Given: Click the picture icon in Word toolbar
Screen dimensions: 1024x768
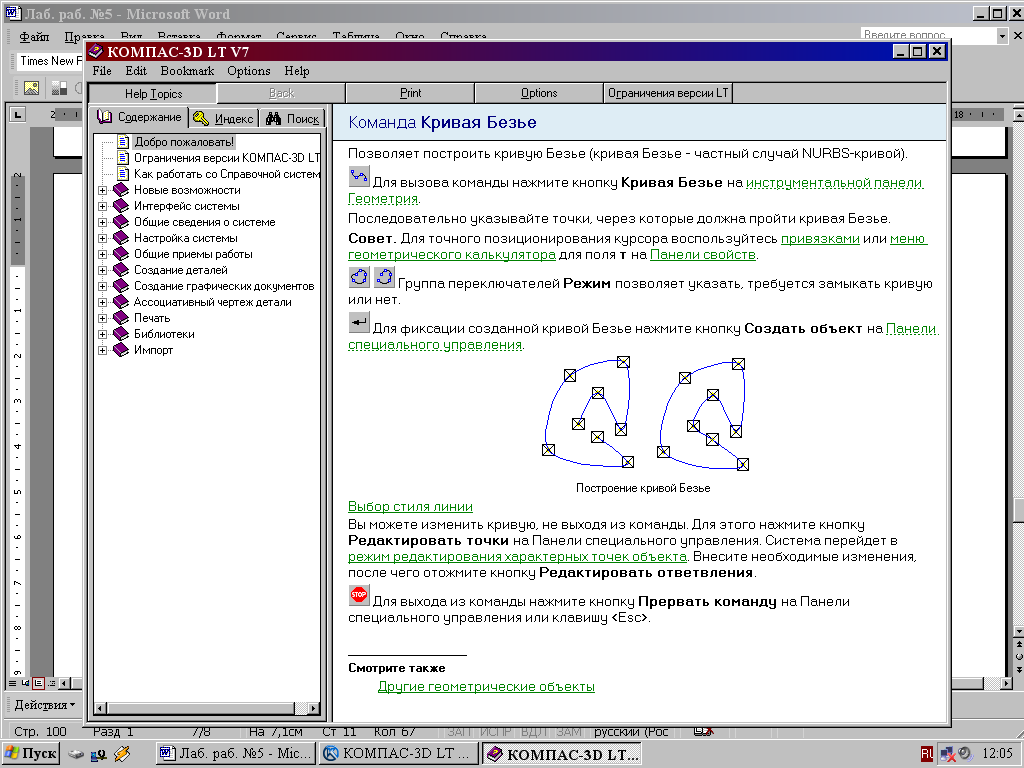Looking at the screenshot, I should coord(31,87).
